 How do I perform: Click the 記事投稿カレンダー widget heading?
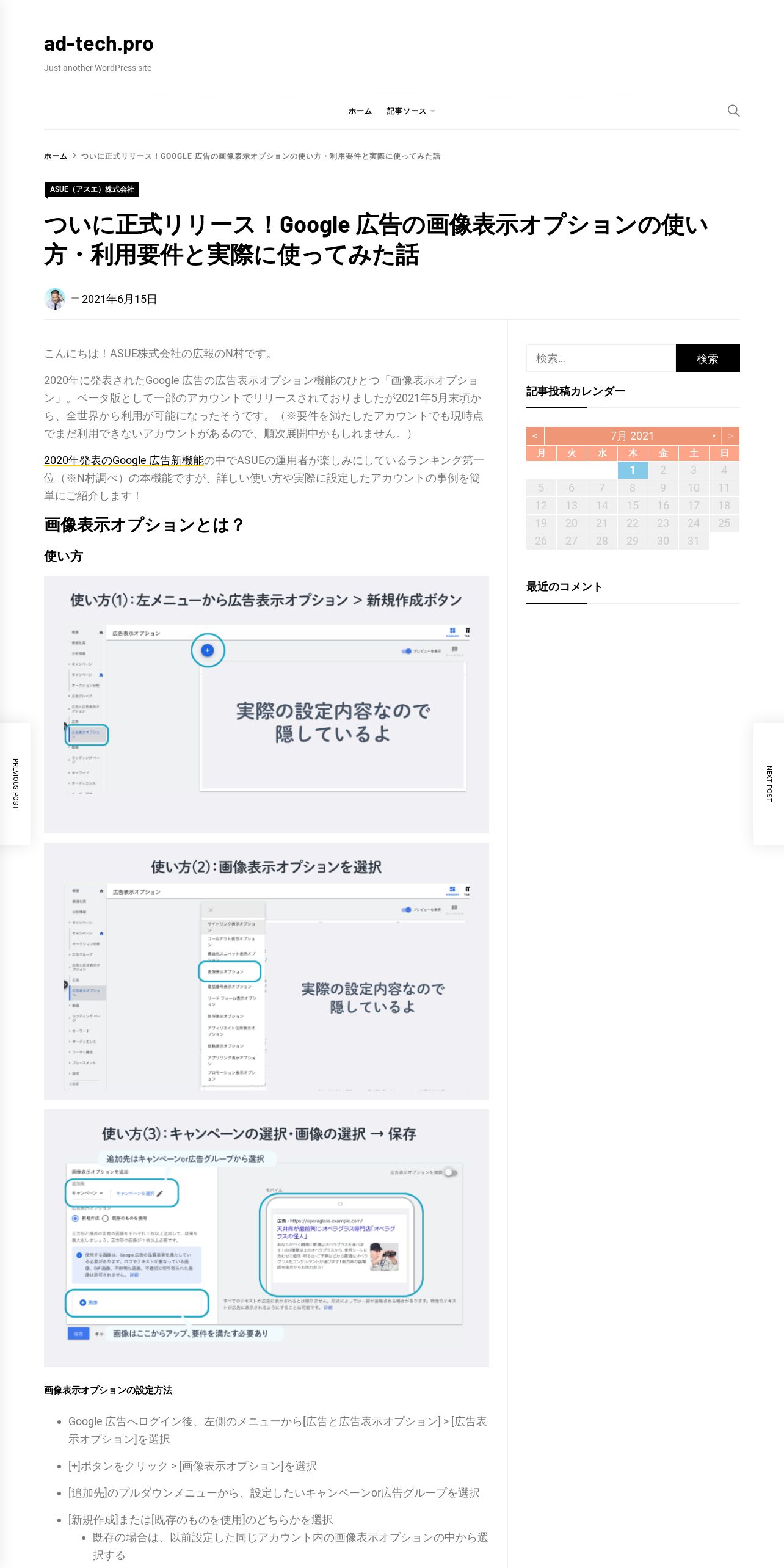tap(576, 391)
